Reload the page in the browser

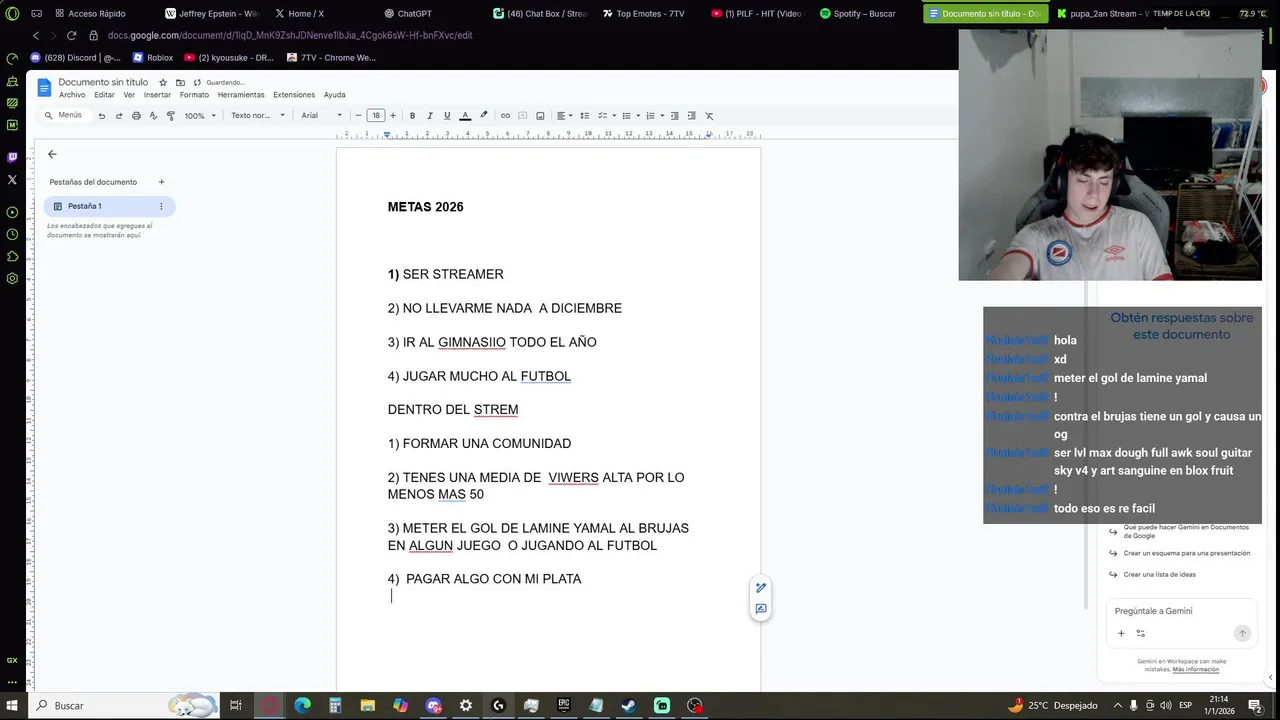pos(71,35)
